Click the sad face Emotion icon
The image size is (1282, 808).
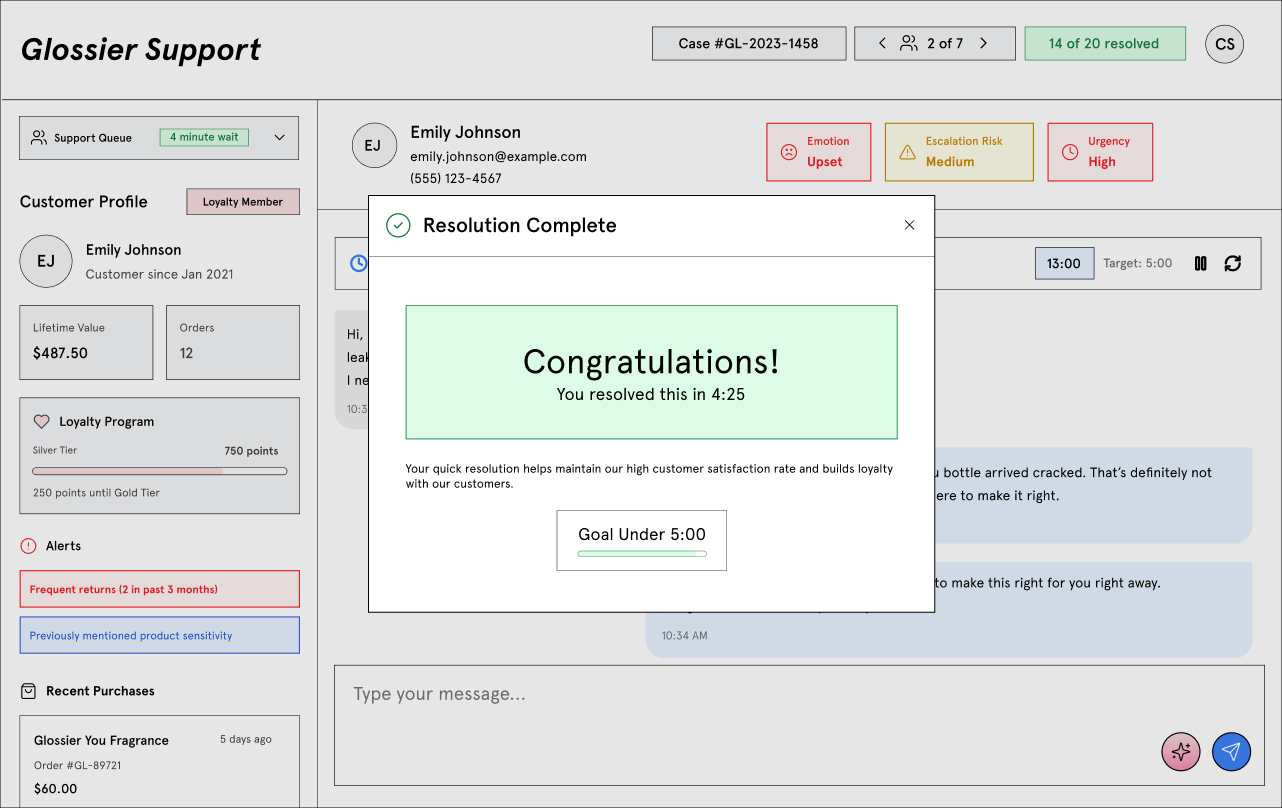(x=789, y=152)
